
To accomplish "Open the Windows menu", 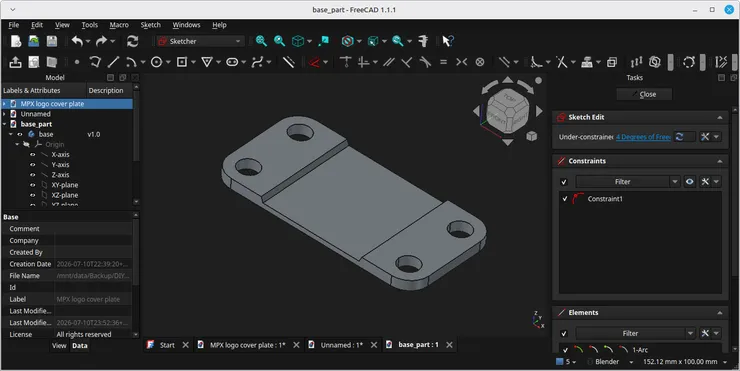I will [x=186, y=25].
